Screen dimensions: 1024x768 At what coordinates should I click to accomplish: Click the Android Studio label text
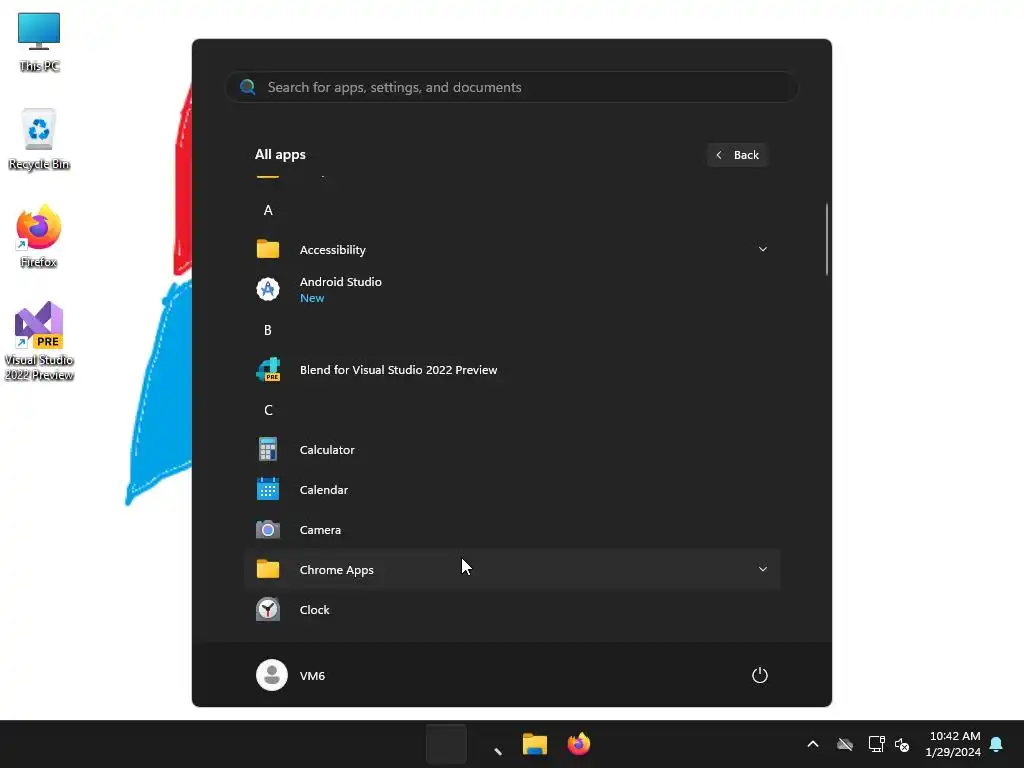click(341, 281)
